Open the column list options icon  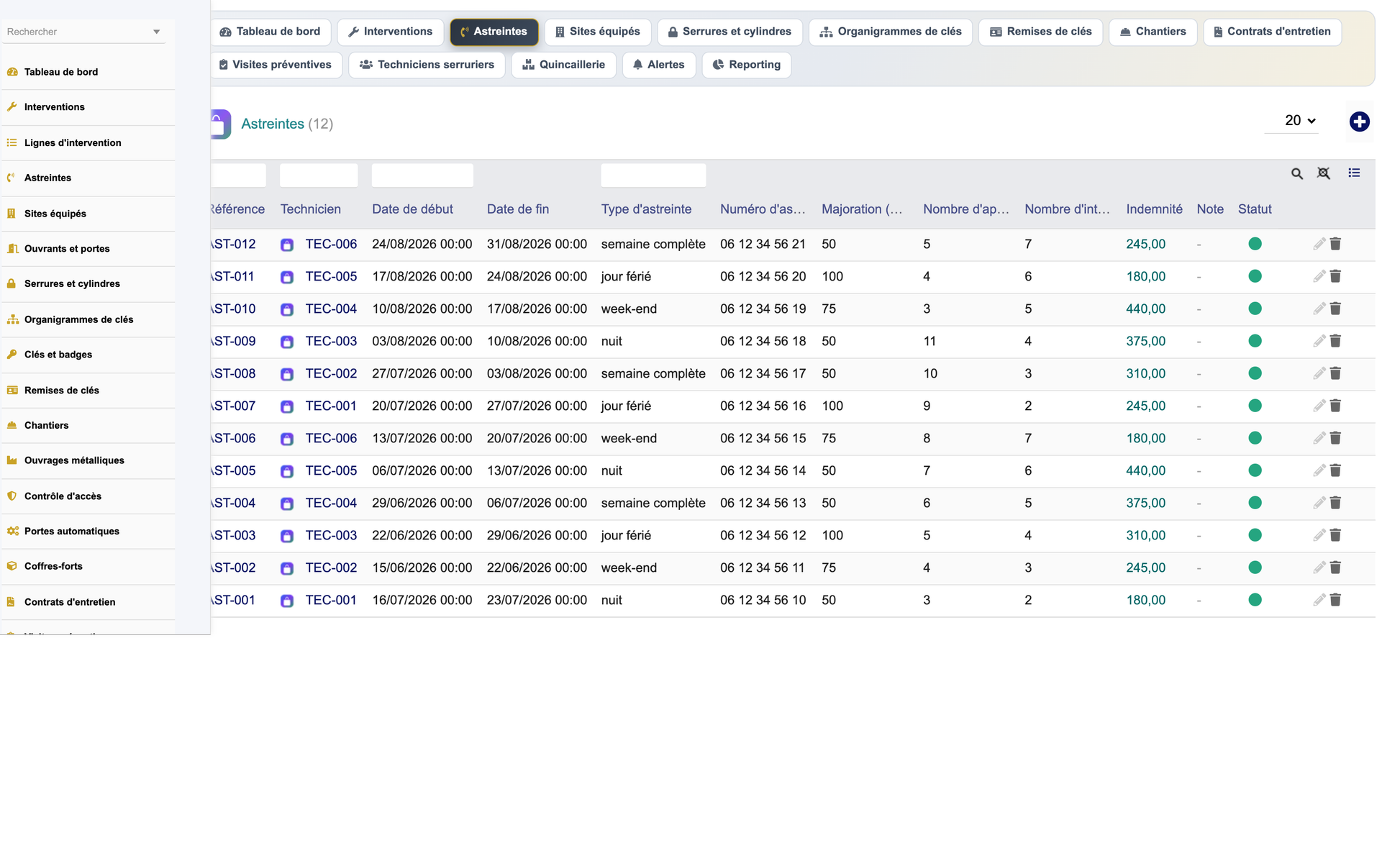1354,173
